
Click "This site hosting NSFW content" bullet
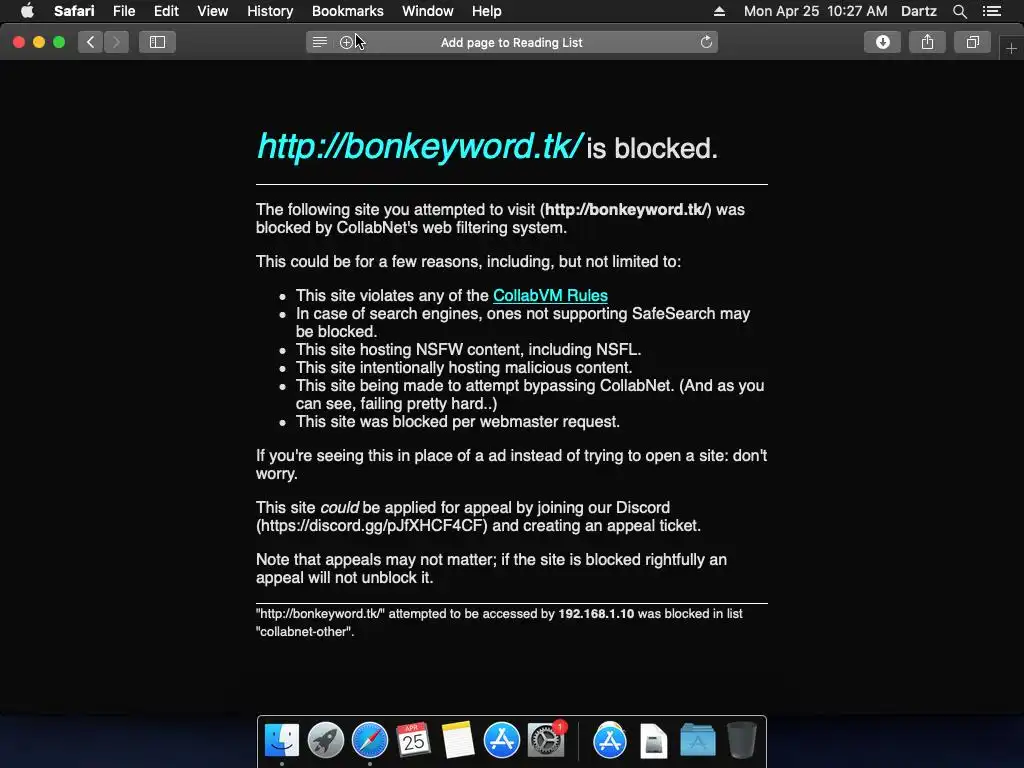468,350
